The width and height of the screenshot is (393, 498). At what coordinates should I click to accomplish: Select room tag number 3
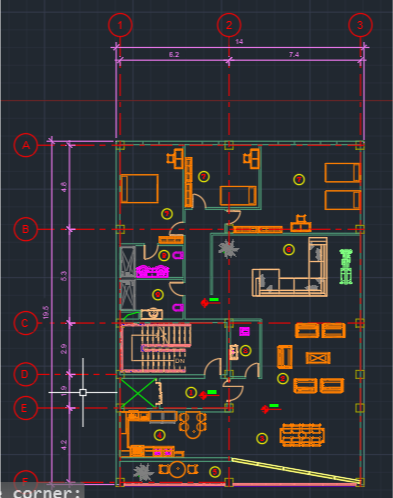click(x=262, y=438)
